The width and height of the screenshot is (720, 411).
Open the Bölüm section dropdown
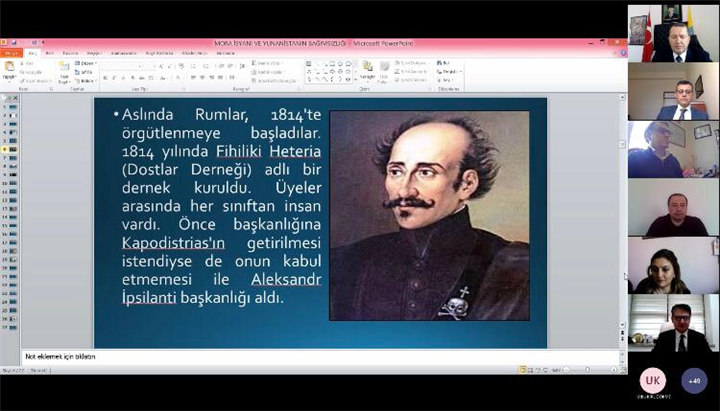coord(86,81)
